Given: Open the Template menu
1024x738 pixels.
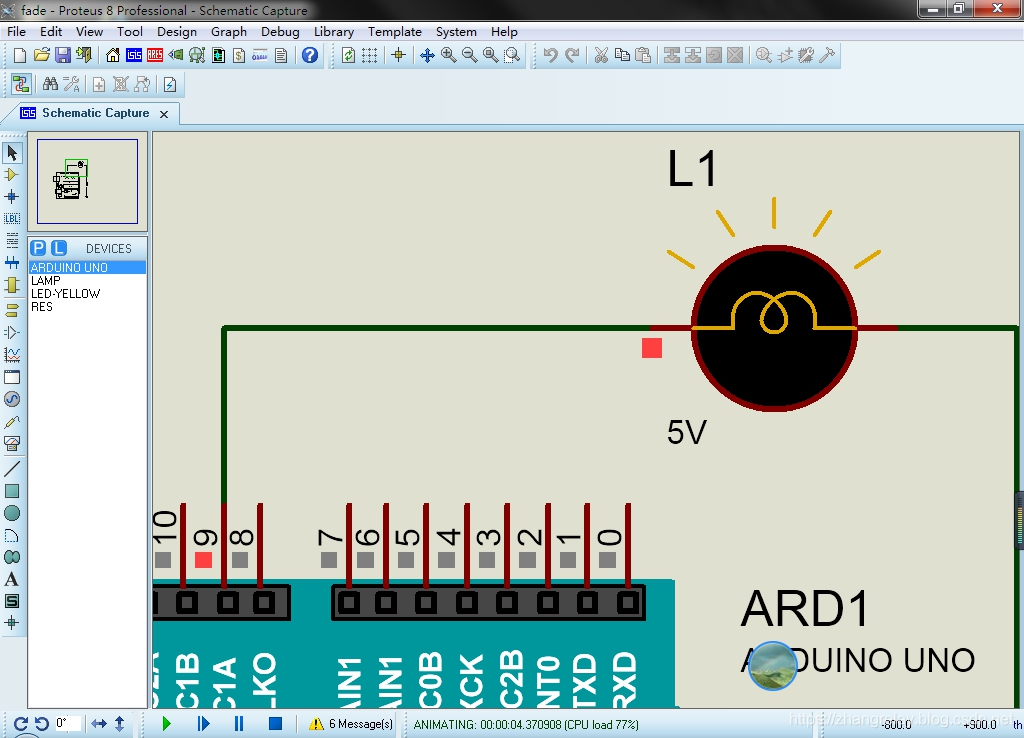Looking at the screenshot, I should coord(394,31).
